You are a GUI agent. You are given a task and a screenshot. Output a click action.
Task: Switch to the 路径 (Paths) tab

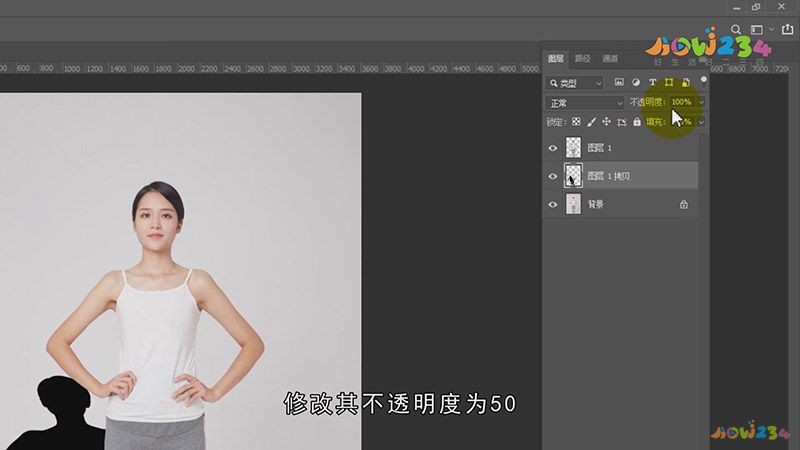pyautogui.click(x=583, y=59)
